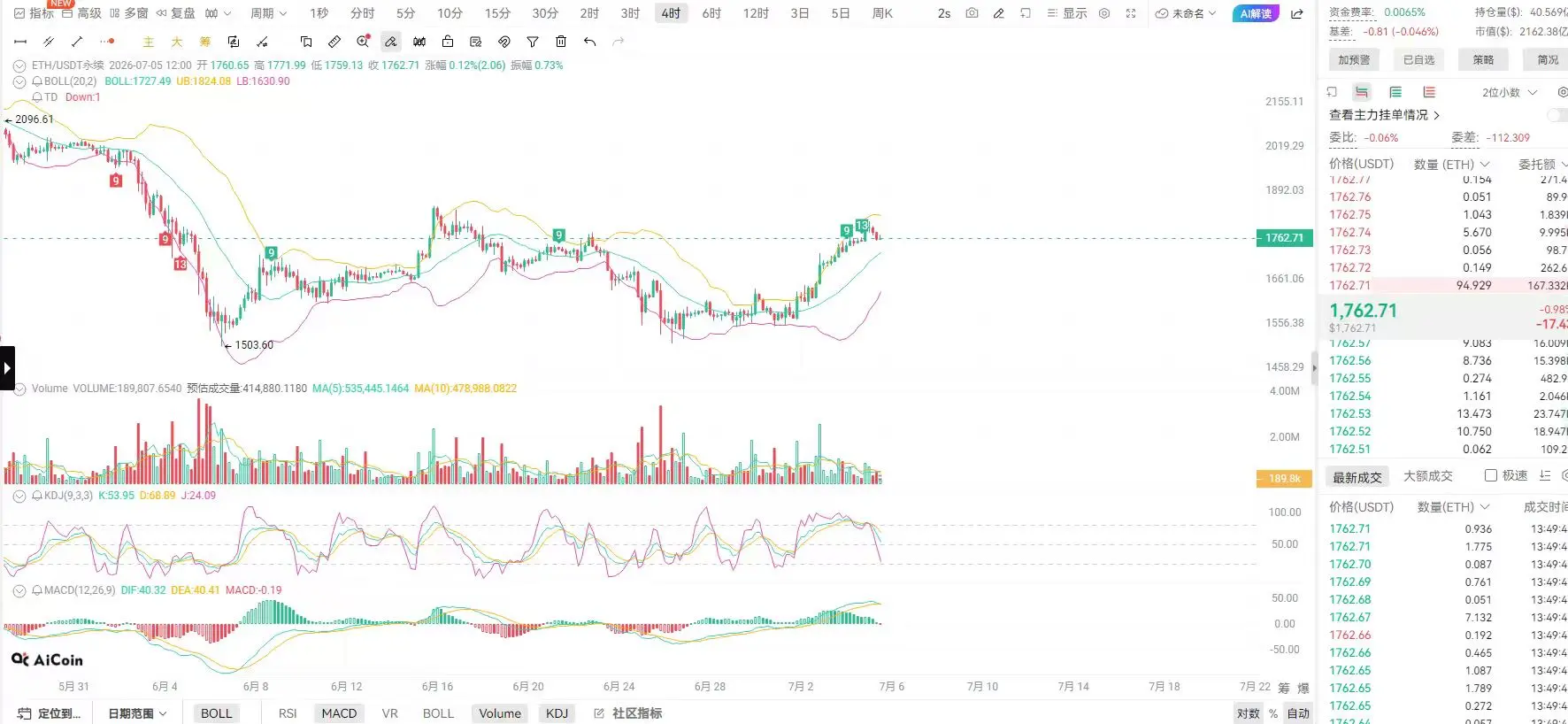Enable the VR sub-indicator

(x=389, y=713)
